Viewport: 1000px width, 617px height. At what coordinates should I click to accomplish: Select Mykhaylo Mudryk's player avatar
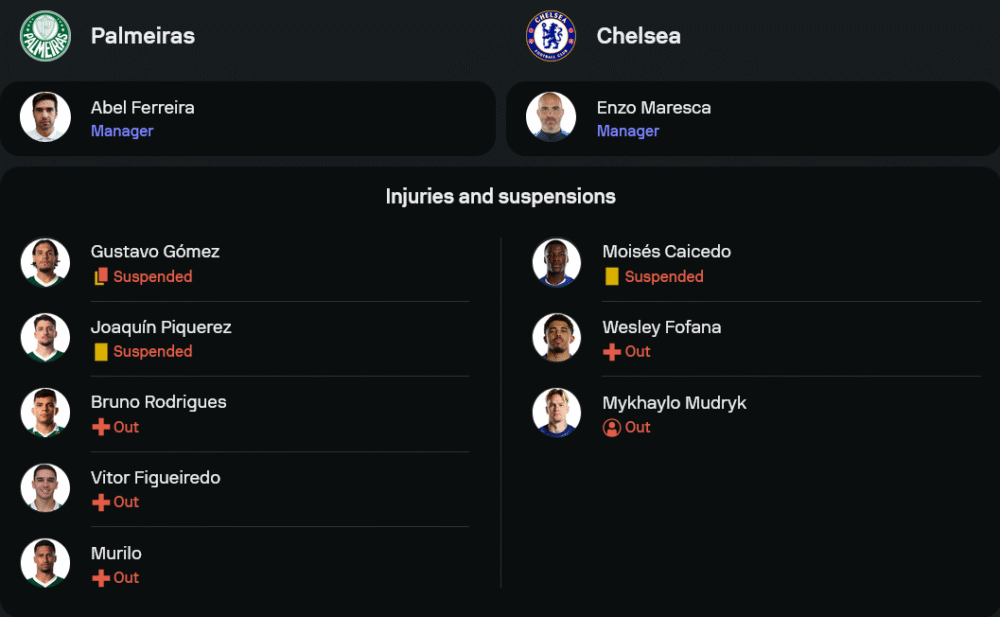pyautogui.click(x=557, y=413)
